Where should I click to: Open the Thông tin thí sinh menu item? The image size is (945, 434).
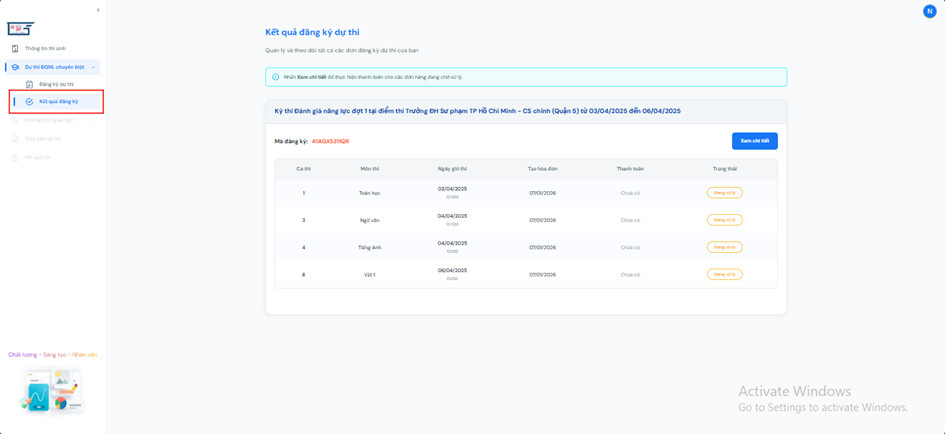[x=45, y=48]
